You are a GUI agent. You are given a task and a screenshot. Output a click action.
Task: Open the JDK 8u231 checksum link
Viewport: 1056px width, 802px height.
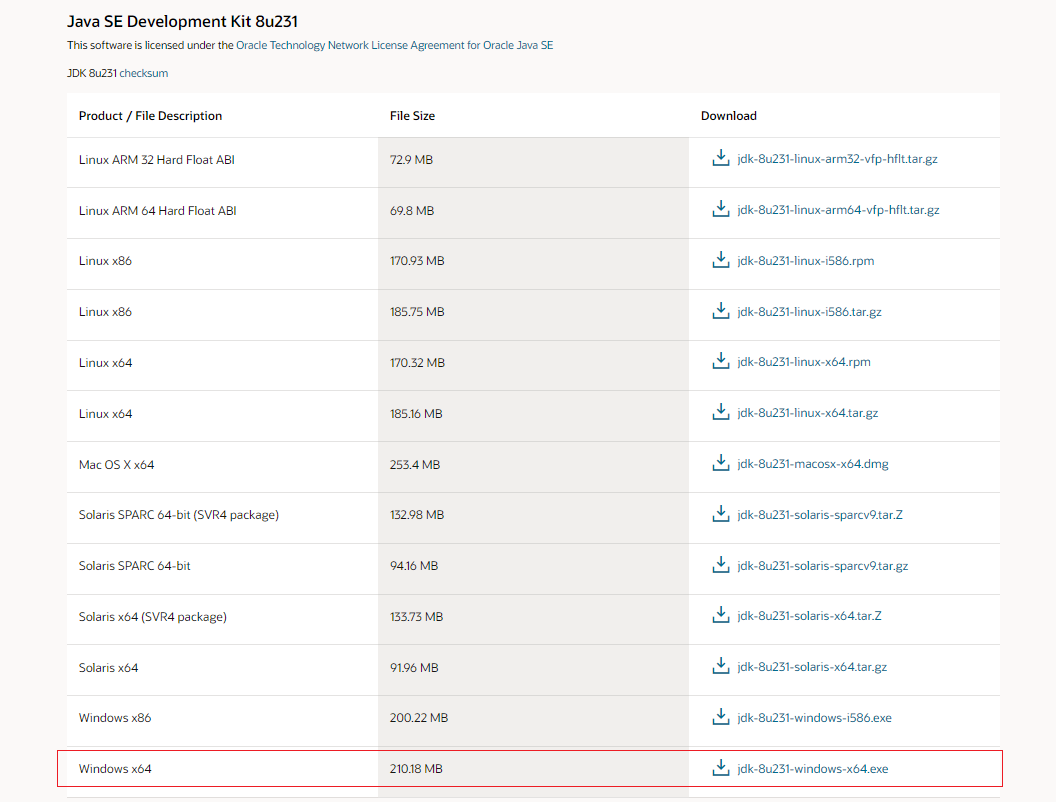[x=143, y=73]
